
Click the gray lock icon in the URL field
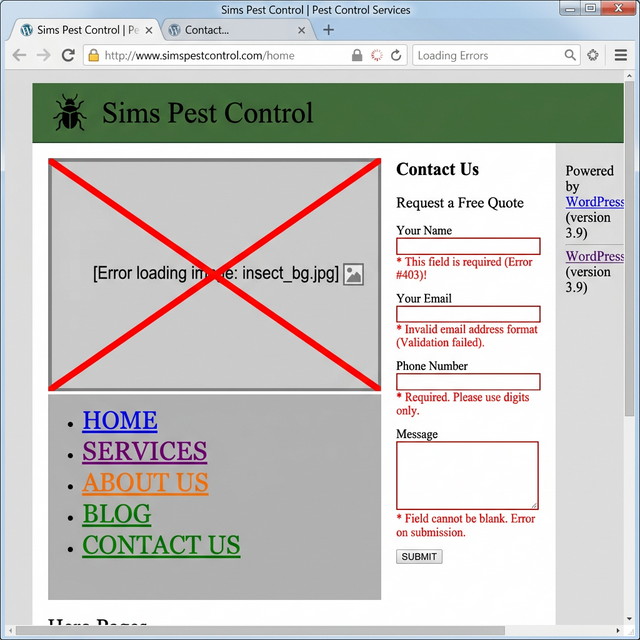357,55
